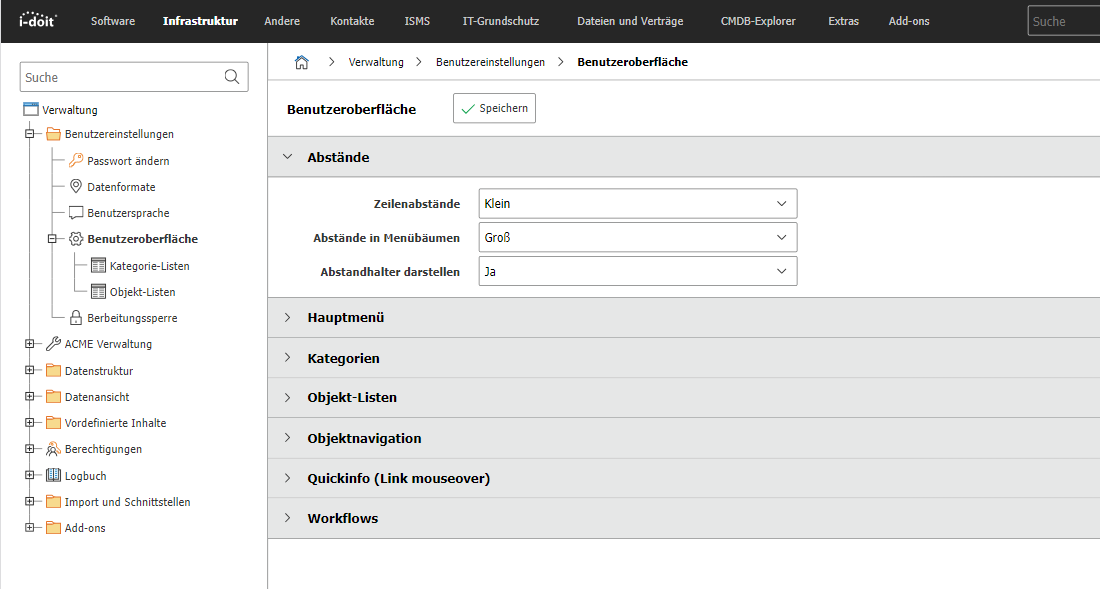Click the Benutzereinstellungen breadcrumb link

pos(490,62)
